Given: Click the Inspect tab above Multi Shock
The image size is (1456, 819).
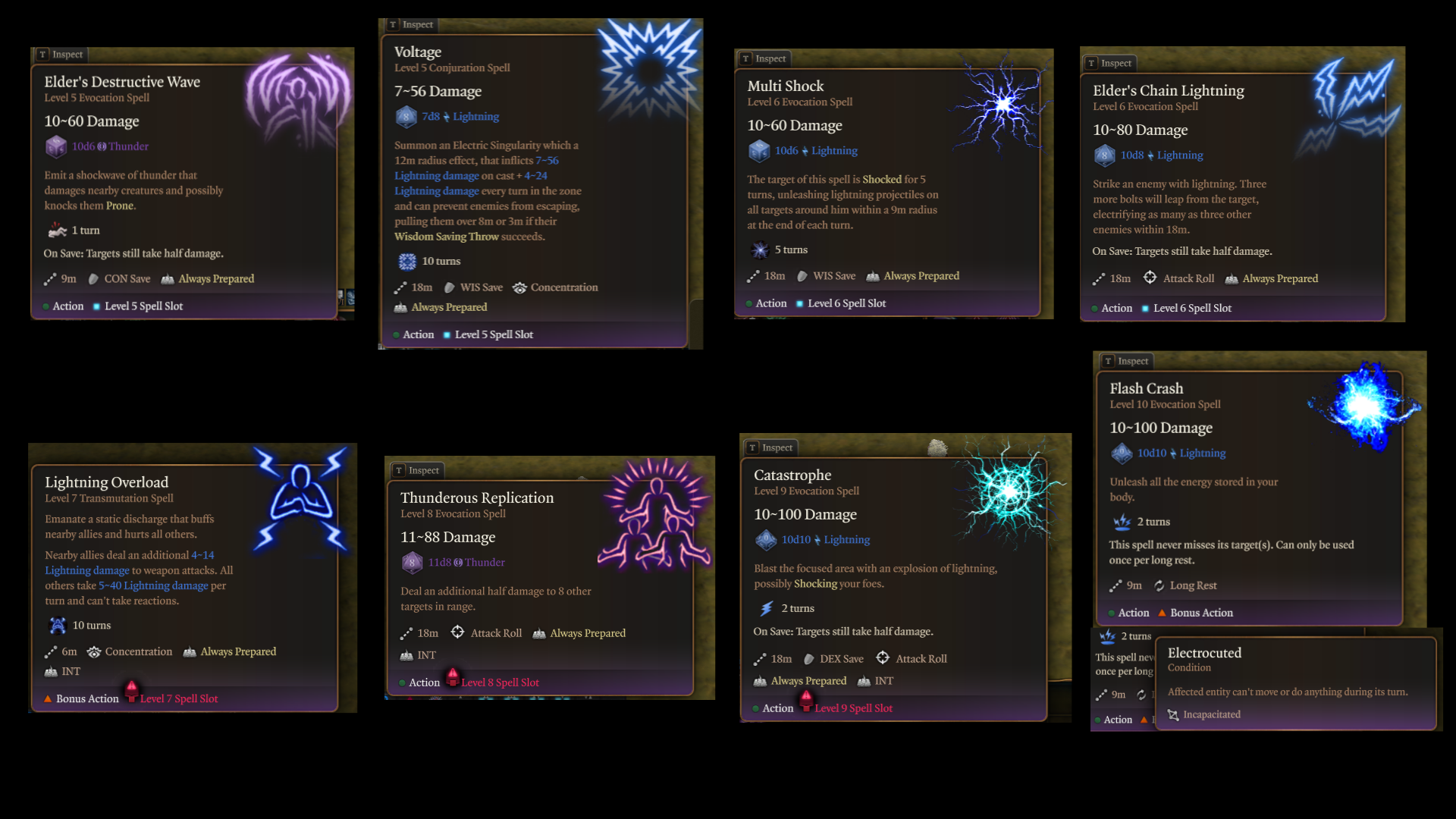Looking at the screenshot, I should (x=764, y=59).
